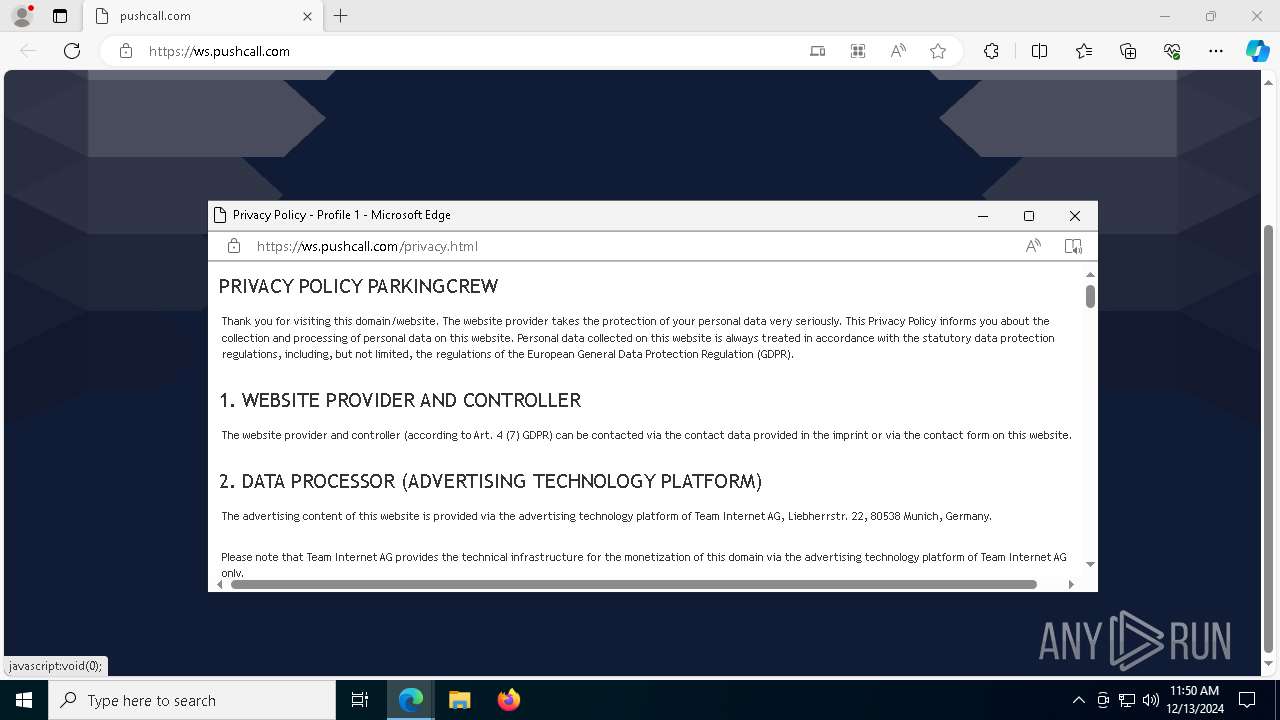Viewport: 1280px width, 720px height.
Task: Open the Extensions puzzle icon
Action: tap(991, 51)
